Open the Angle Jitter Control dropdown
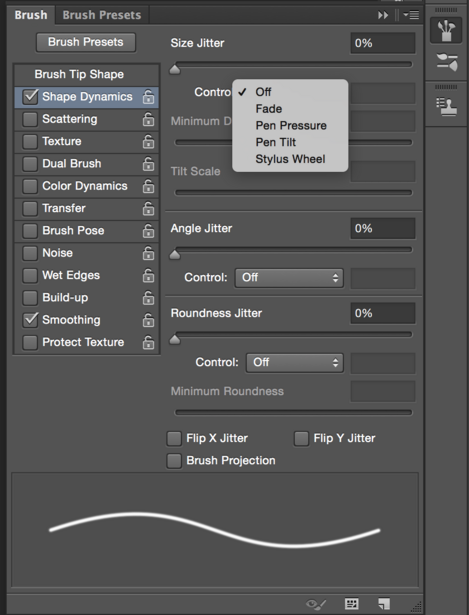469x615 pixels. pyautogui.click(x=289, y=278)
